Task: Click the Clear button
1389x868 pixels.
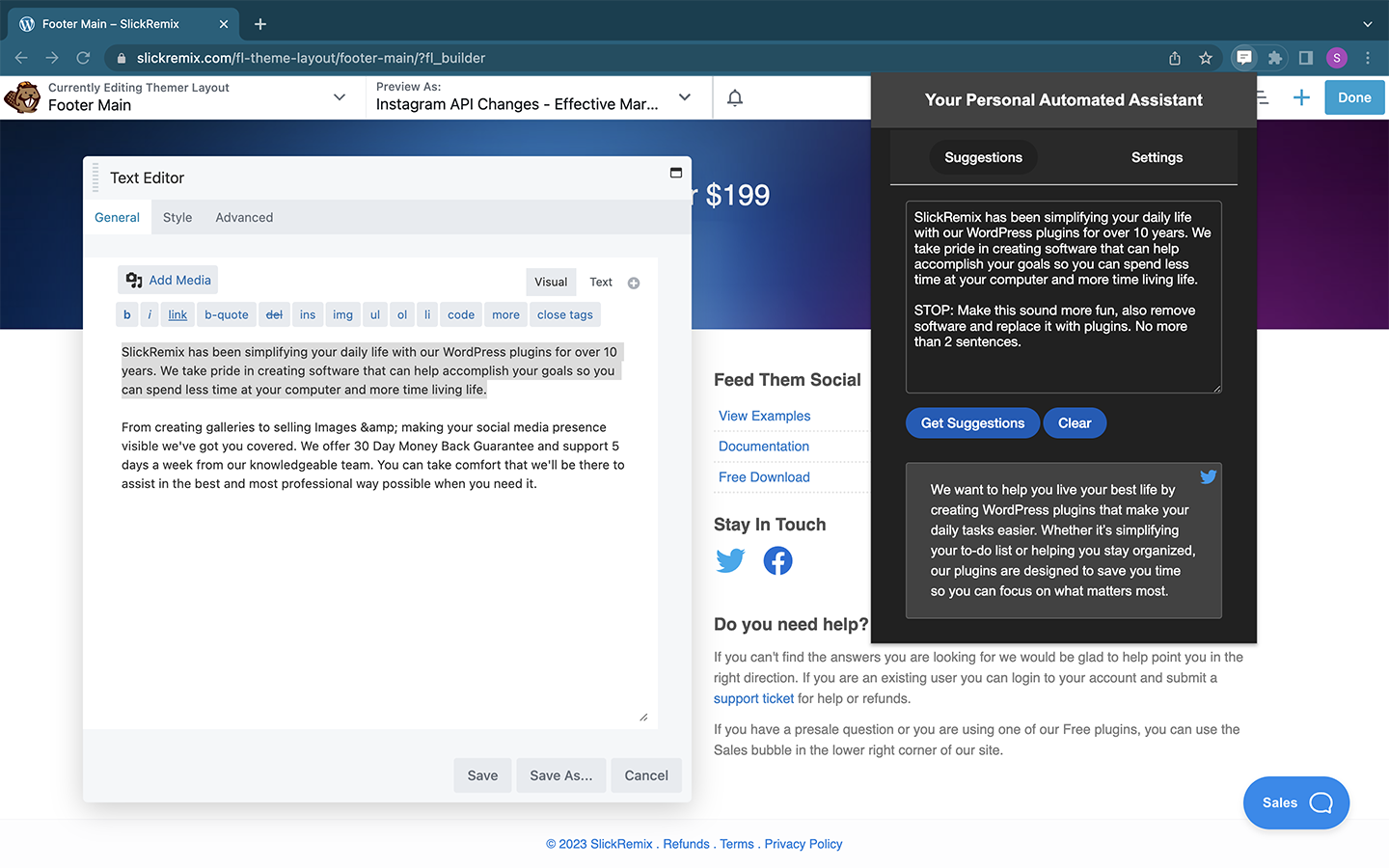Action: click(x=1075, y=422)
